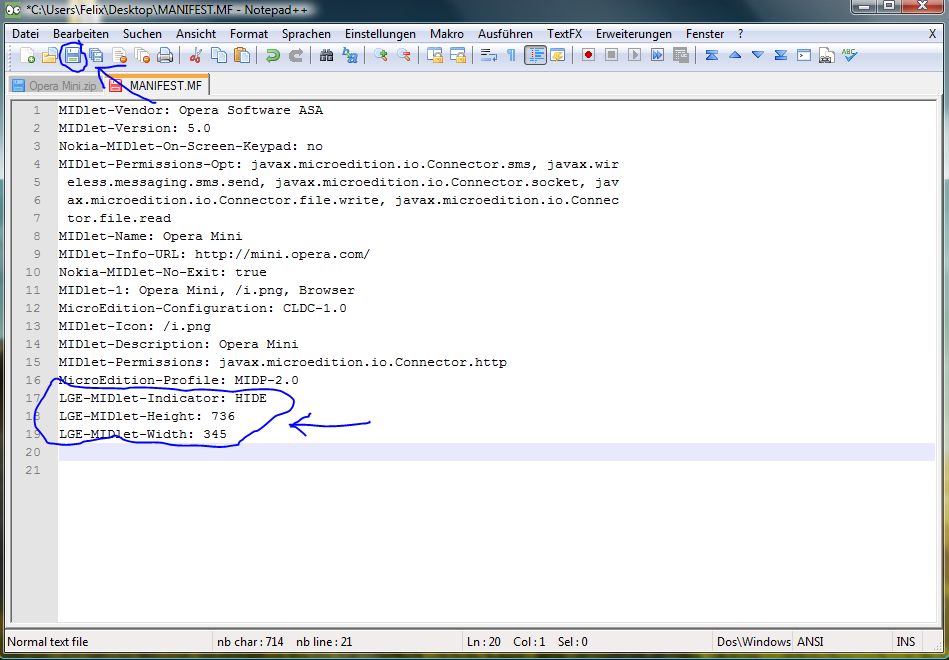Toggle show all characters pilcrow icon
Image resolution: width=949 pixels, height=660 pixels.
[511, 56]
